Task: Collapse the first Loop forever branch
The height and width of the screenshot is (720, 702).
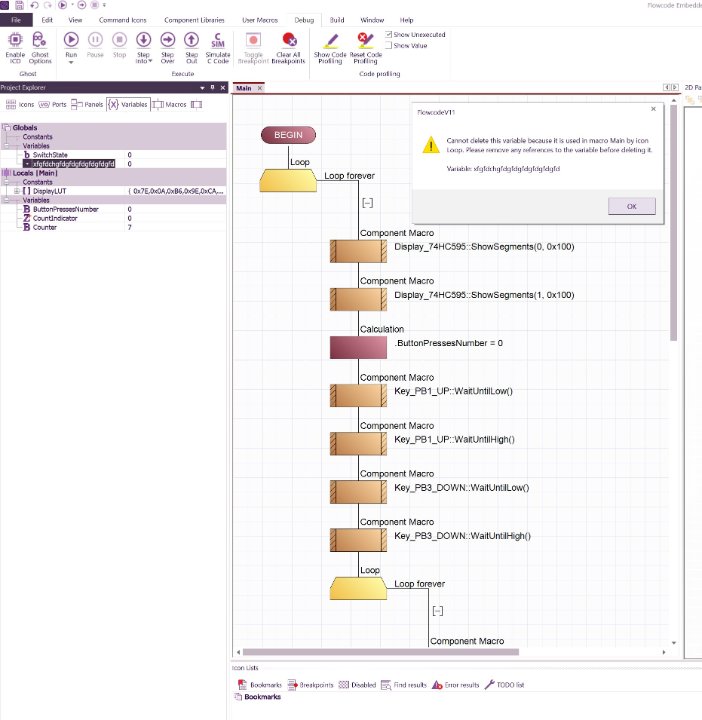Action: [367, 203]
